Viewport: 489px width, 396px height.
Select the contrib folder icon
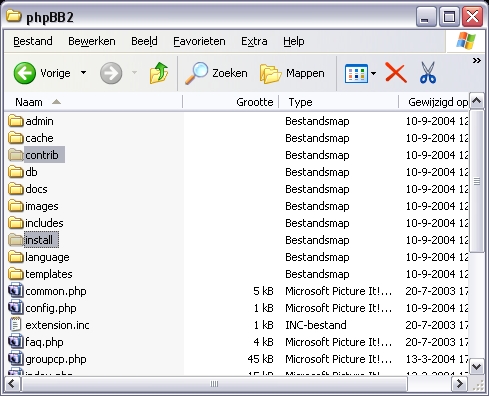tap(16, 155)
